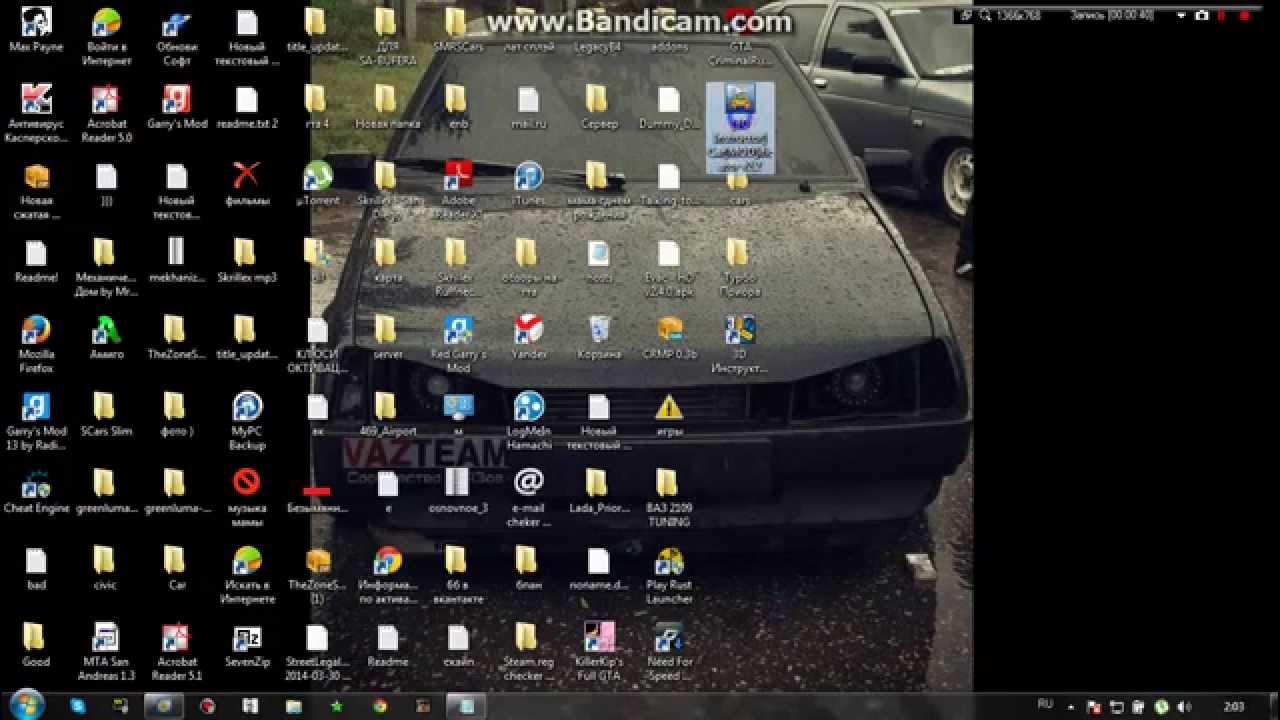This screenshot has height=720, width=1280.
Task: Open the Турбо Приора folder
Action: (x=740, y=267)
